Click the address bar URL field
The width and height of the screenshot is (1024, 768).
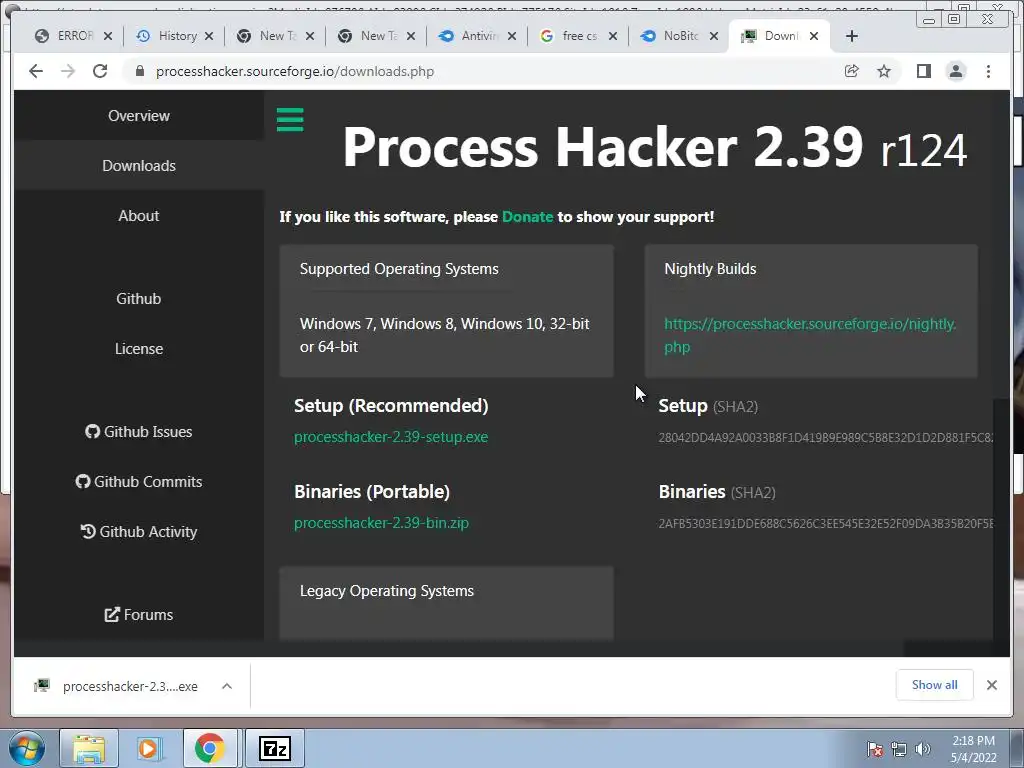pyautogui.click(x=483, y=71)
